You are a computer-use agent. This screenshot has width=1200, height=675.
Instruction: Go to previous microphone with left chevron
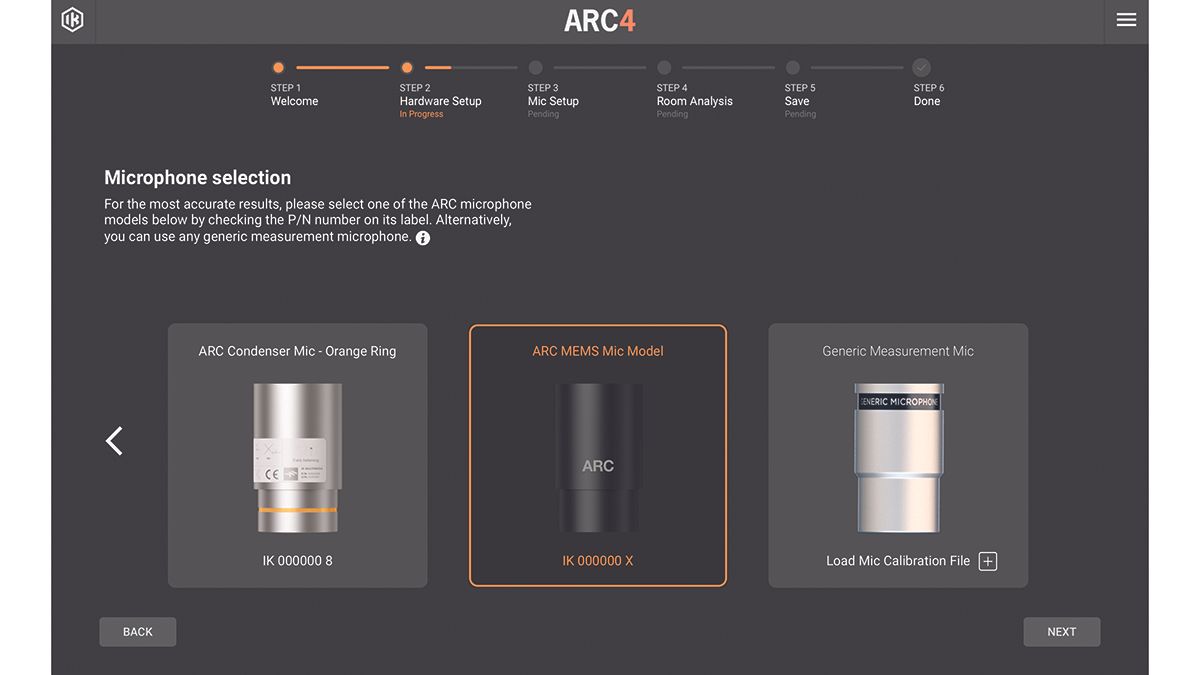pyautogui.click(x=115, y=441)
